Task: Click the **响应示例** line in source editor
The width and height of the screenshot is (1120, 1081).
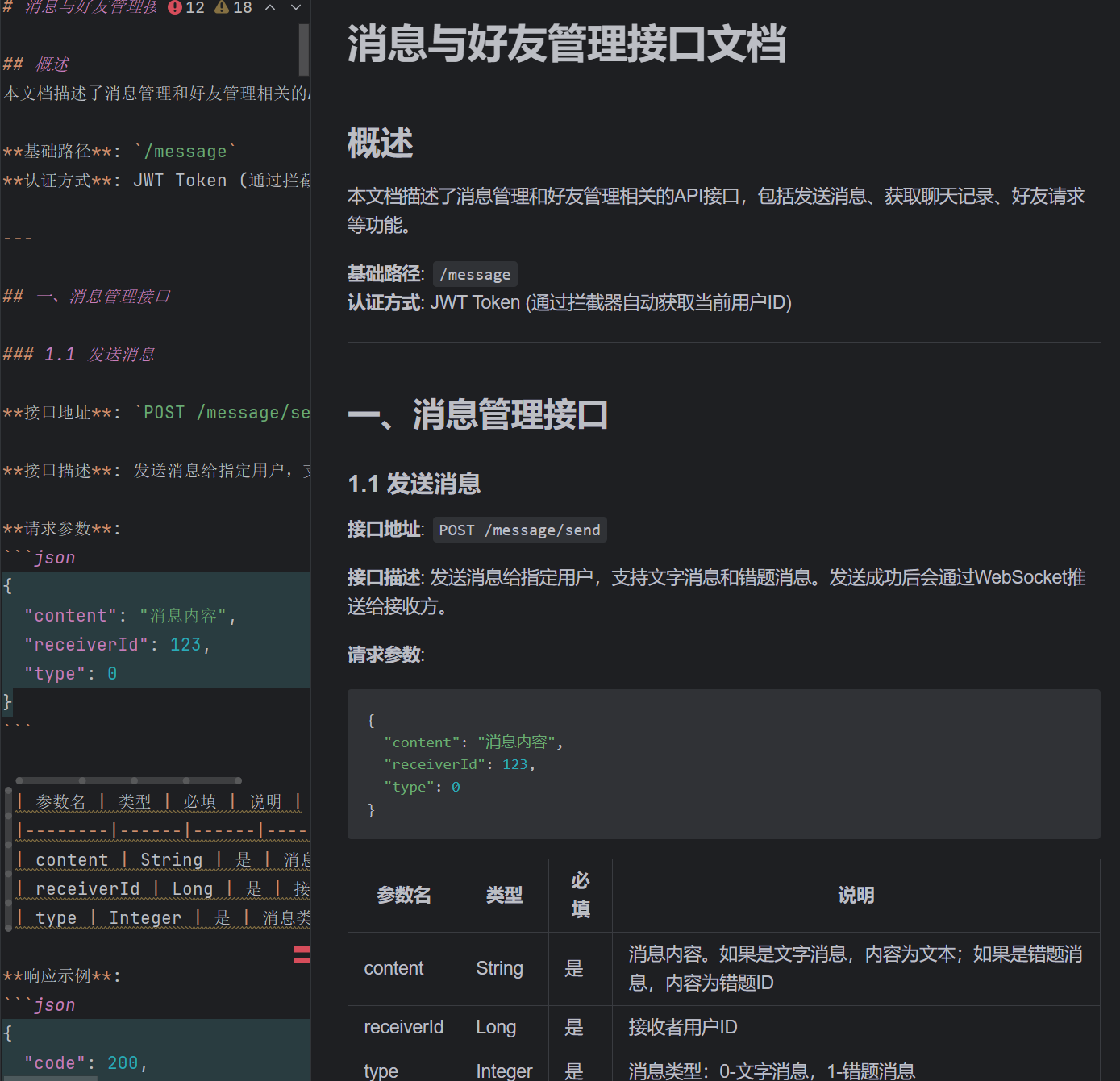Action: coord(61,975)
